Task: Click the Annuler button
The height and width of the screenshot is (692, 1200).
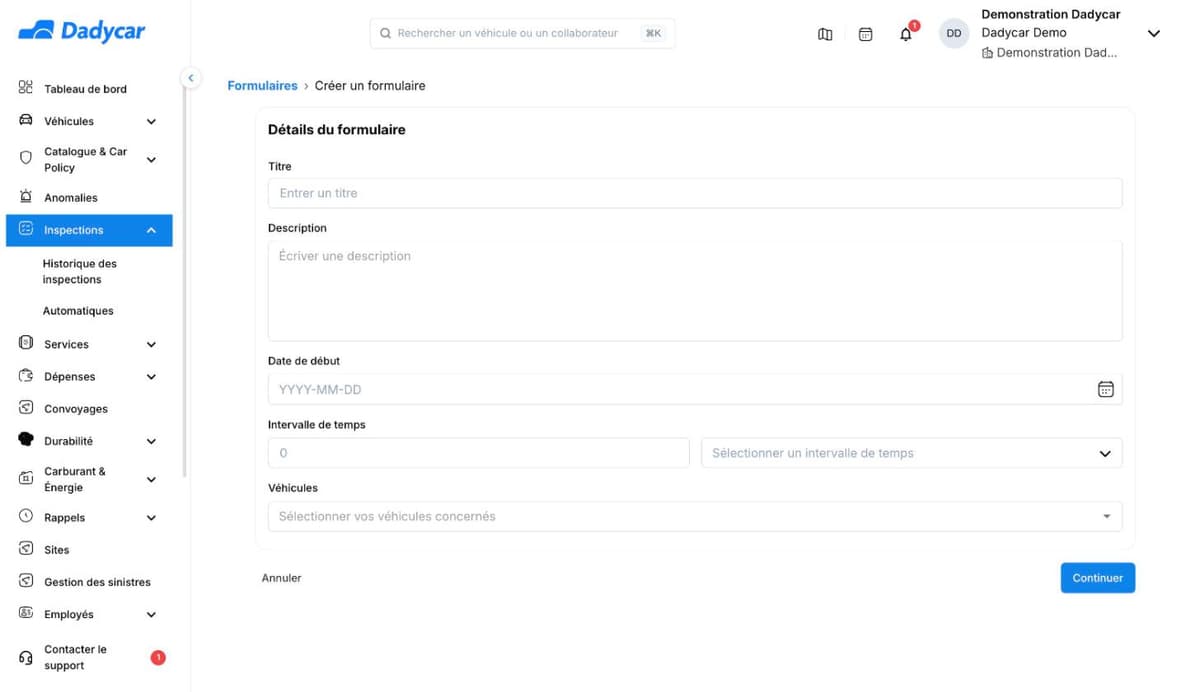Action: click(x=281, y=578)
